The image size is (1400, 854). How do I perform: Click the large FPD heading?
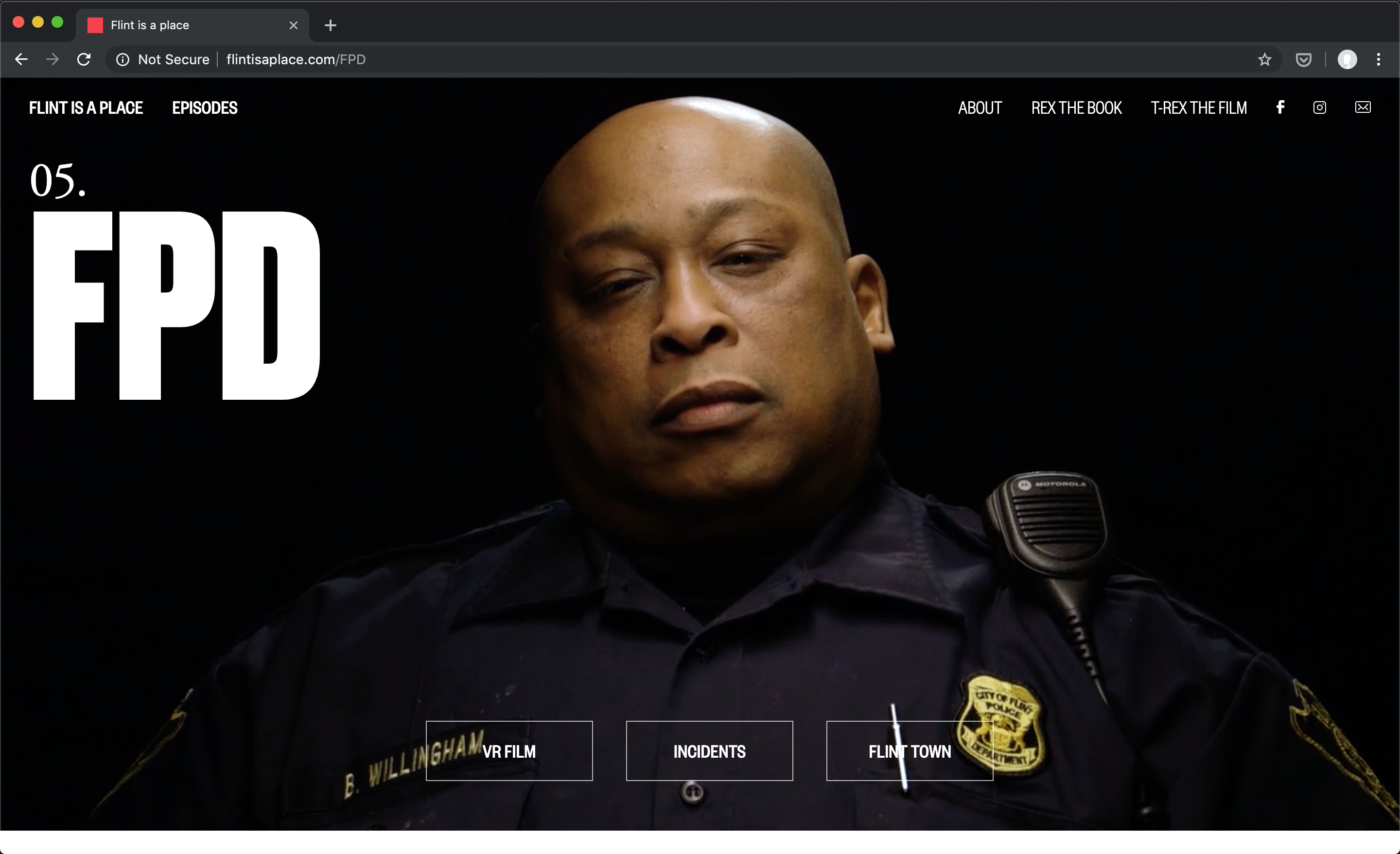click(177, 306)
